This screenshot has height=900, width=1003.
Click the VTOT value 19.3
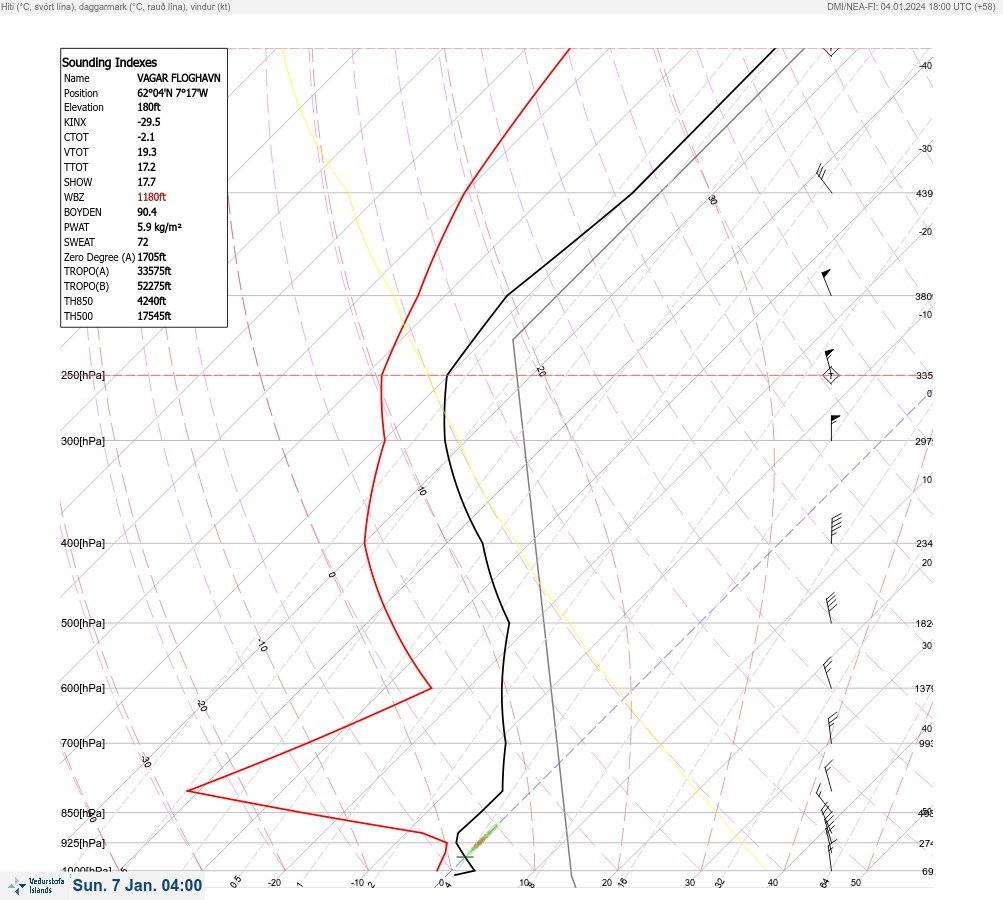coord(146,152)
